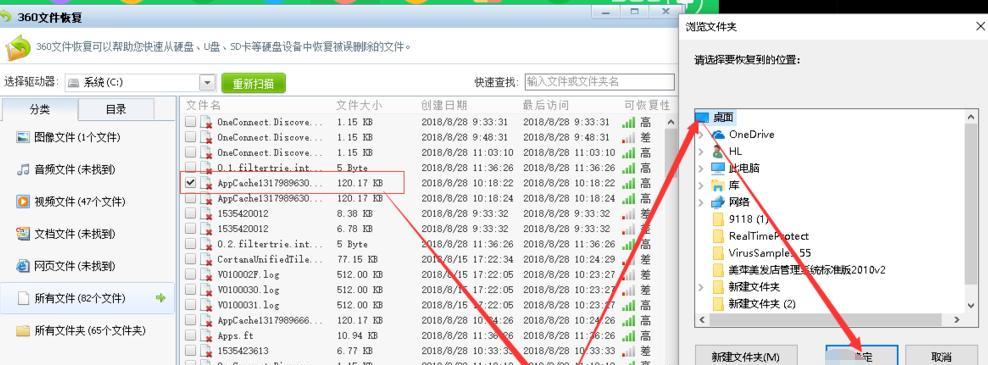988x365 pixels.
Task: Click the 可恢复性 column header
Action: click(x=647, y=105)
